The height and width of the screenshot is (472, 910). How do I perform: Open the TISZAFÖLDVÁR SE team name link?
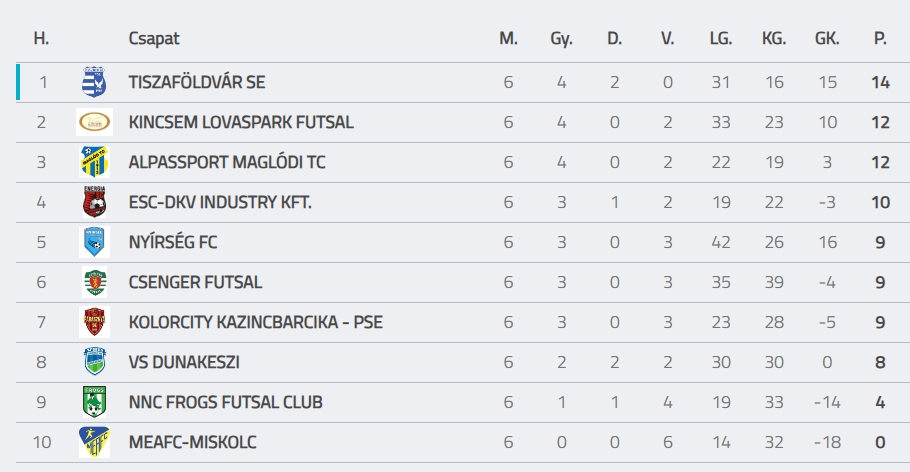pos(197,82)
